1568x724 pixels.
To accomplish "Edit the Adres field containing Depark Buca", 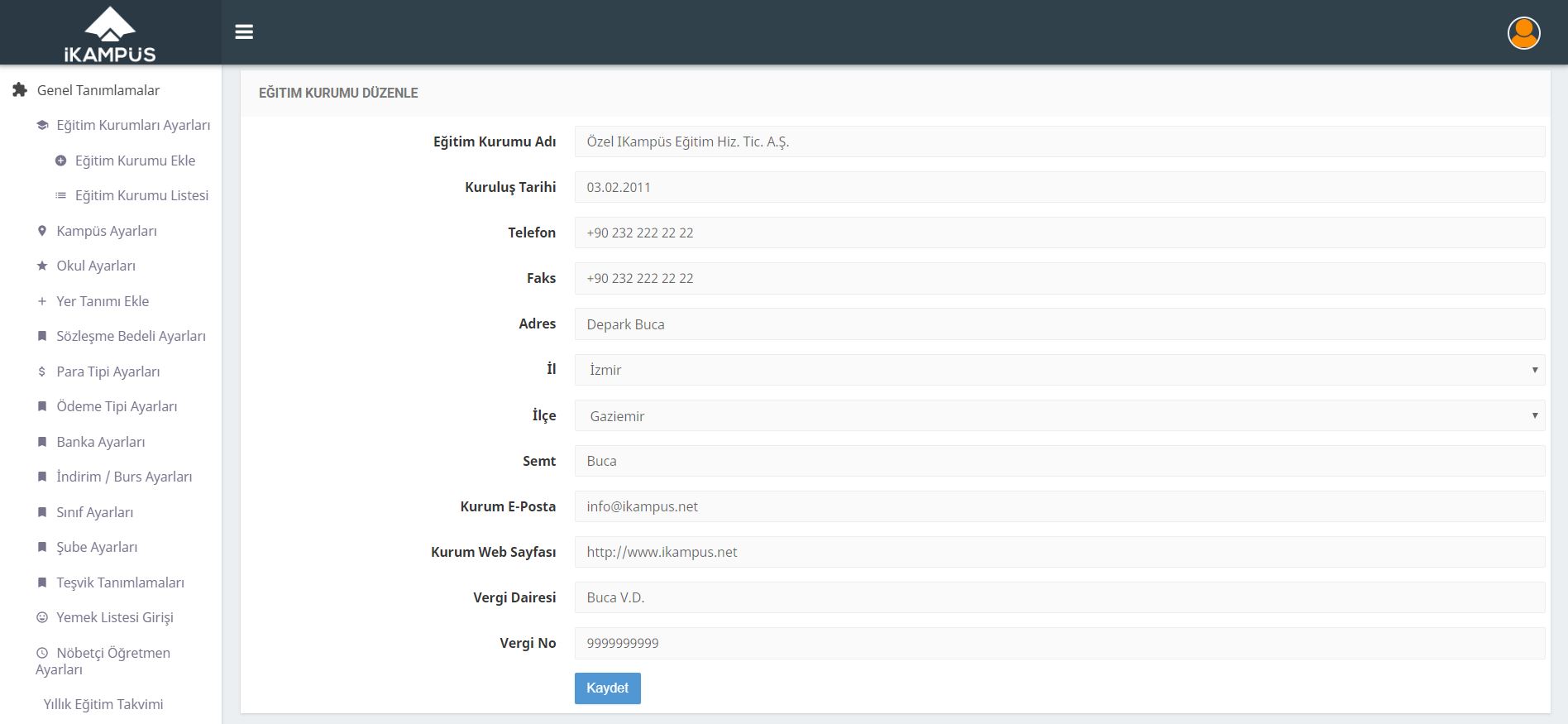I will (x=1059, y=324).
